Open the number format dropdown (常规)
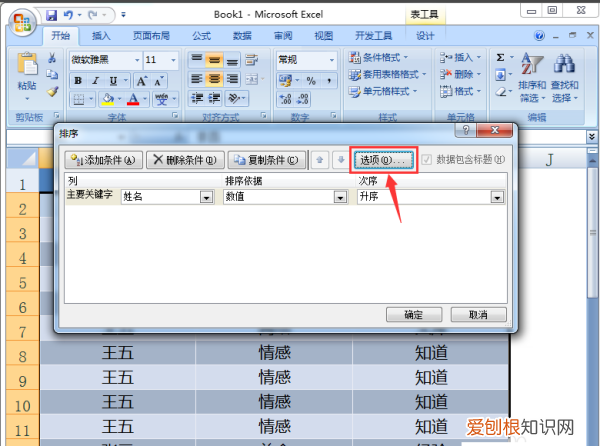This screenshot has width=600, height=446. pyautogui.click(x=332, y=60)
